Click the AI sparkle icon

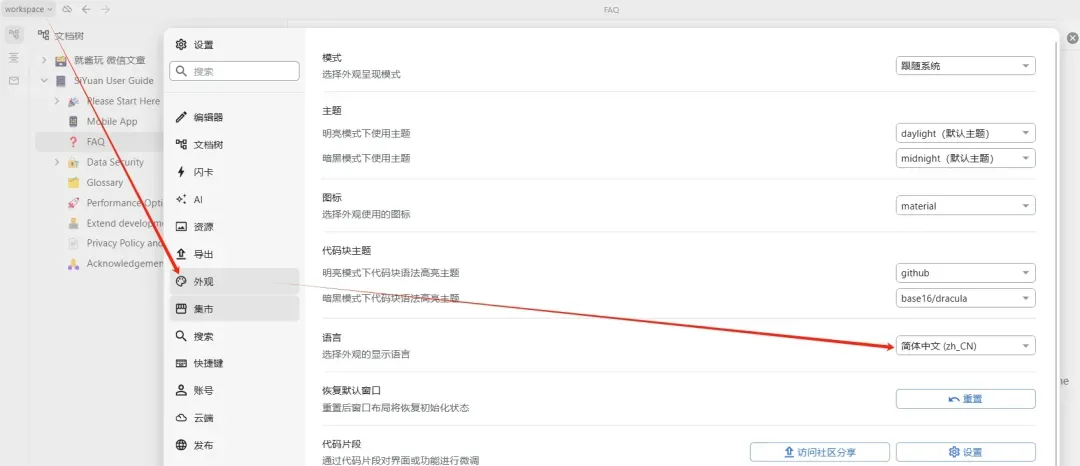coord(181,200)
